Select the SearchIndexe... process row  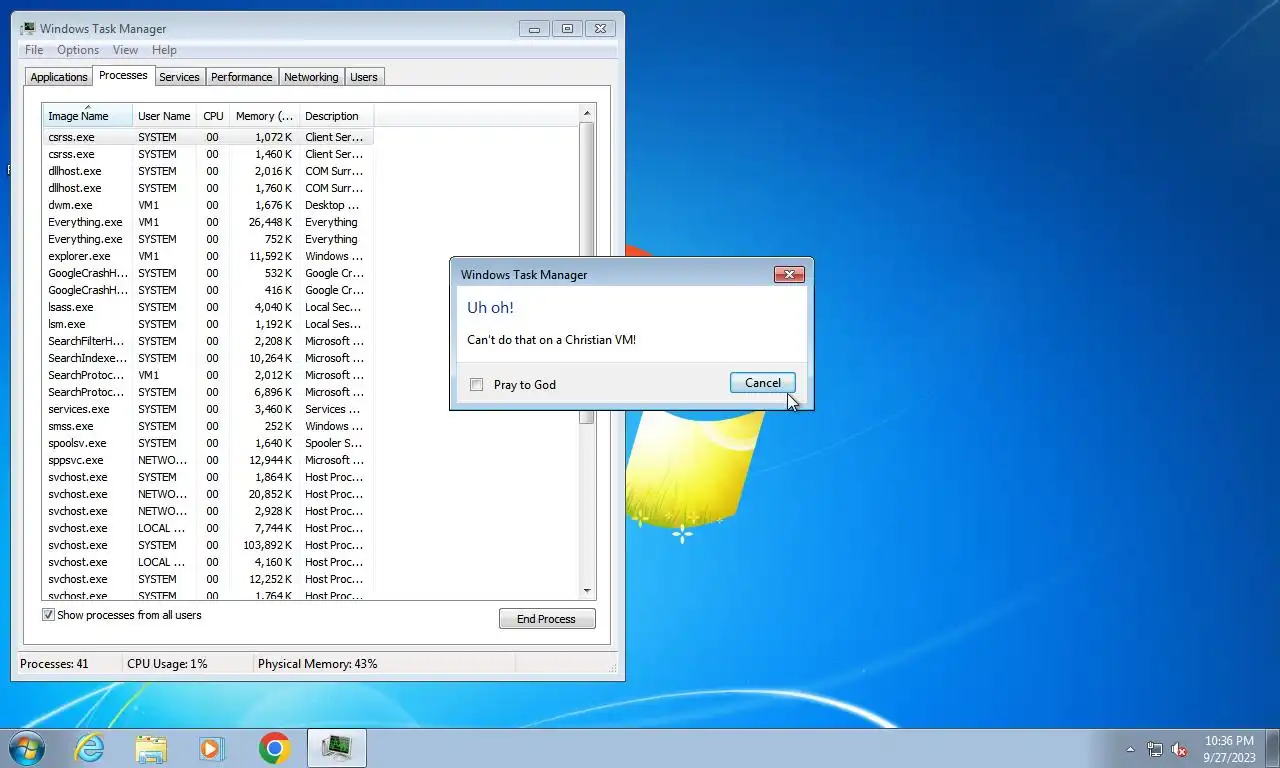pos(208,358)
